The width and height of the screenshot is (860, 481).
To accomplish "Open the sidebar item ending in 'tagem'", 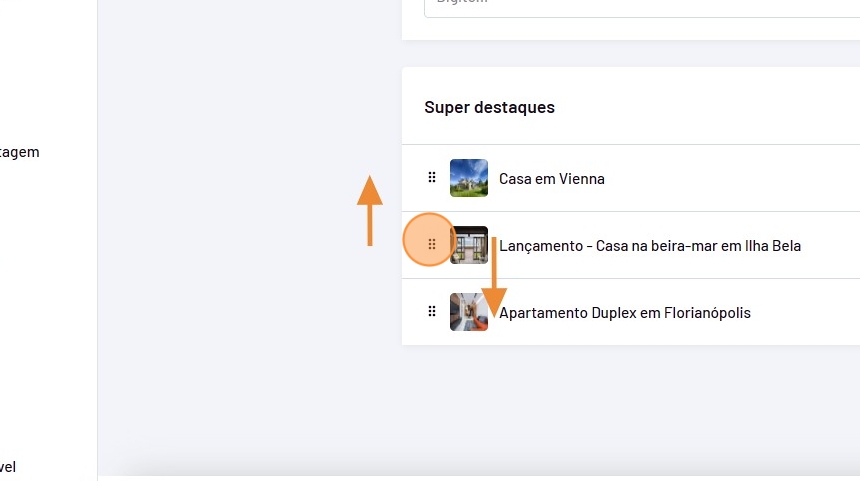I will click(20, 153).
